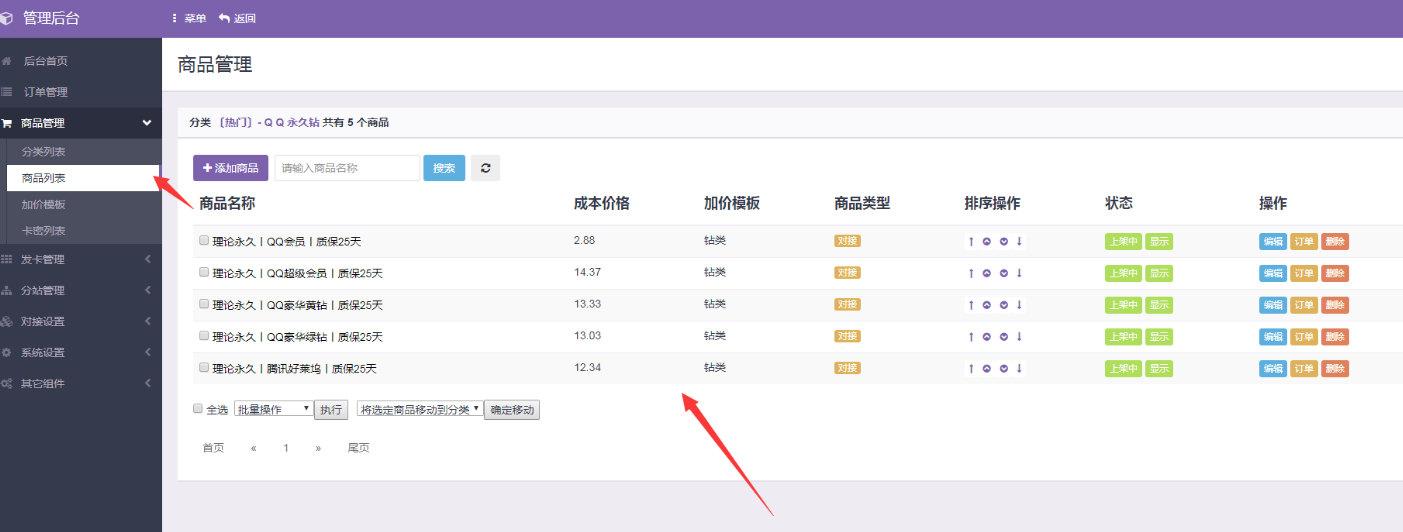Click the 返回 back arrow in top bar

(x=237, y=18)
